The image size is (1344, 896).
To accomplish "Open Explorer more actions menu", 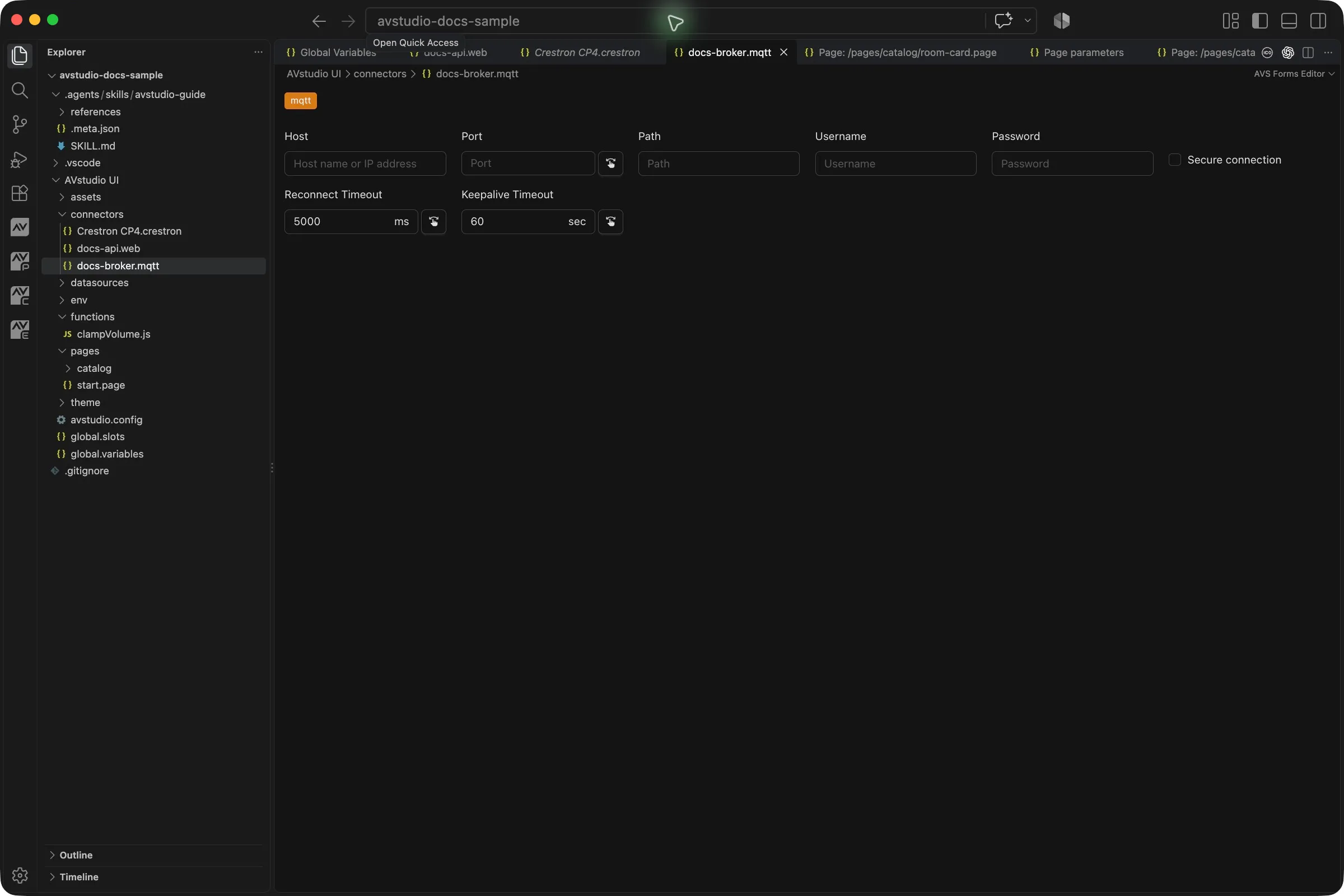I will pos(258,52).
